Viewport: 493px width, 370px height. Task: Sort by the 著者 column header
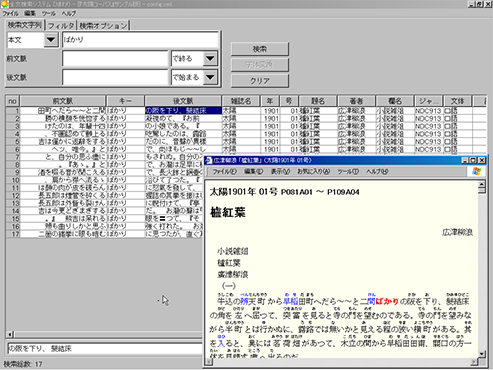click(356, 101)
